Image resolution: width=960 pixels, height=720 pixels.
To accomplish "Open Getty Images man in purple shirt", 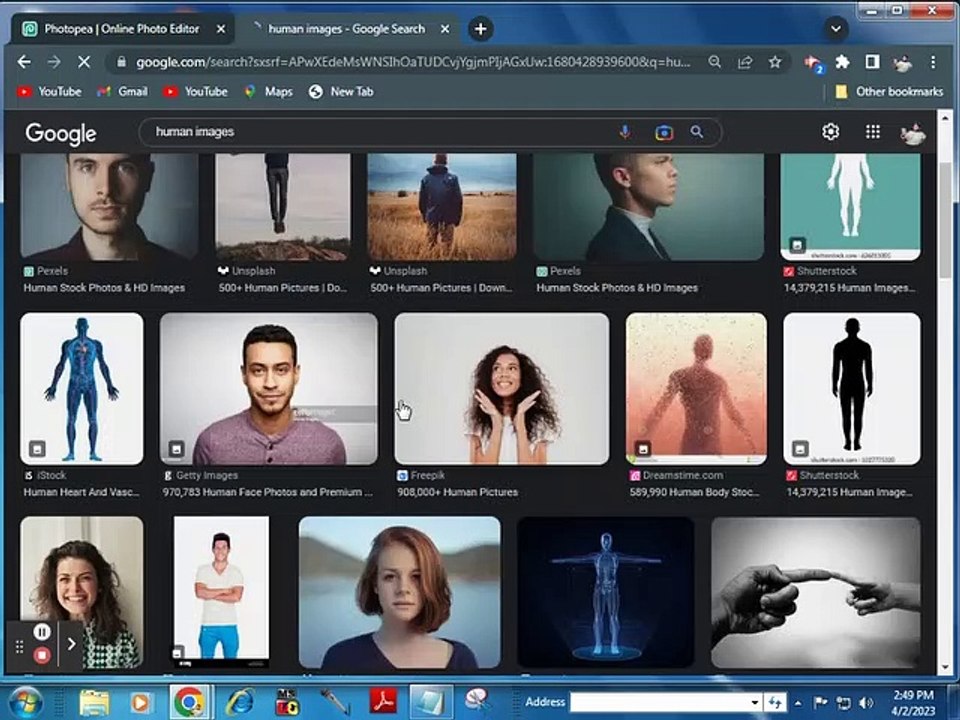I will click(269, 389).
